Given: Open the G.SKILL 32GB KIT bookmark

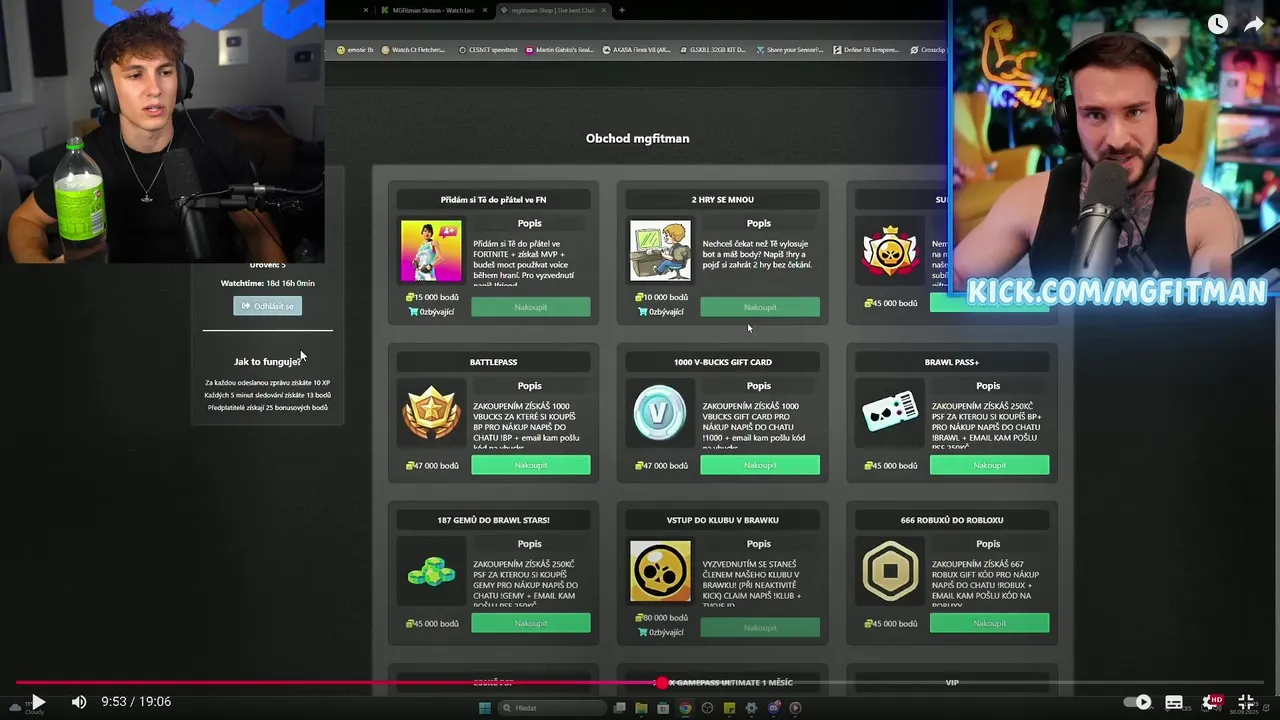Looking at the screenshot, I should tap(712, 49).
